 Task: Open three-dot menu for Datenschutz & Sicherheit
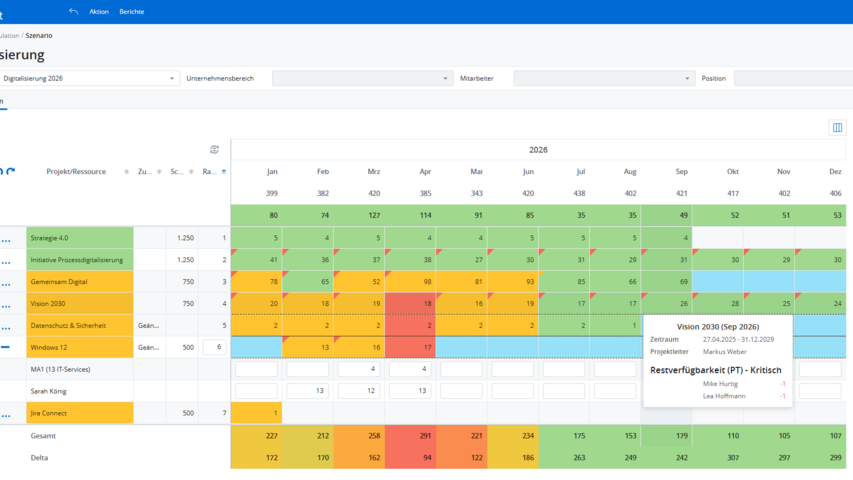(x=6, y=327)
